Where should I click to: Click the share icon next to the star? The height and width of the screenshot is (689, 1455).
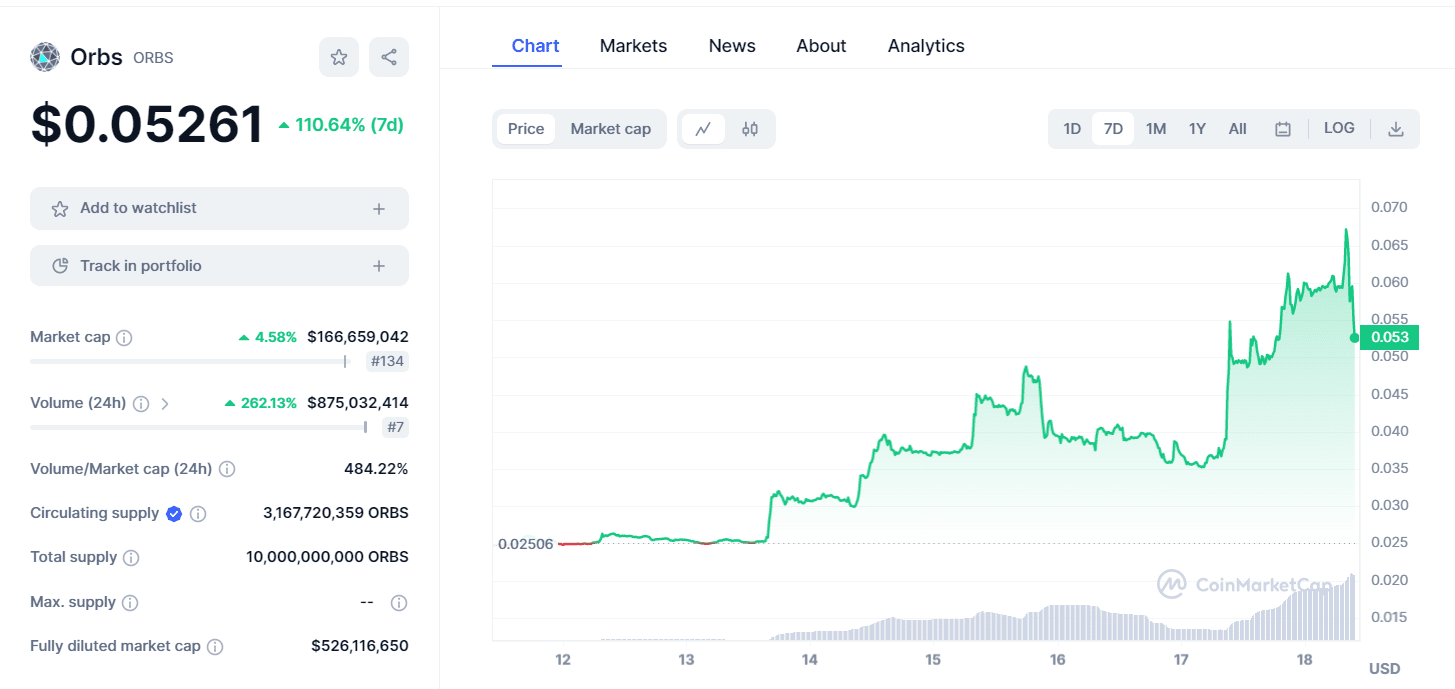point(388,57)
